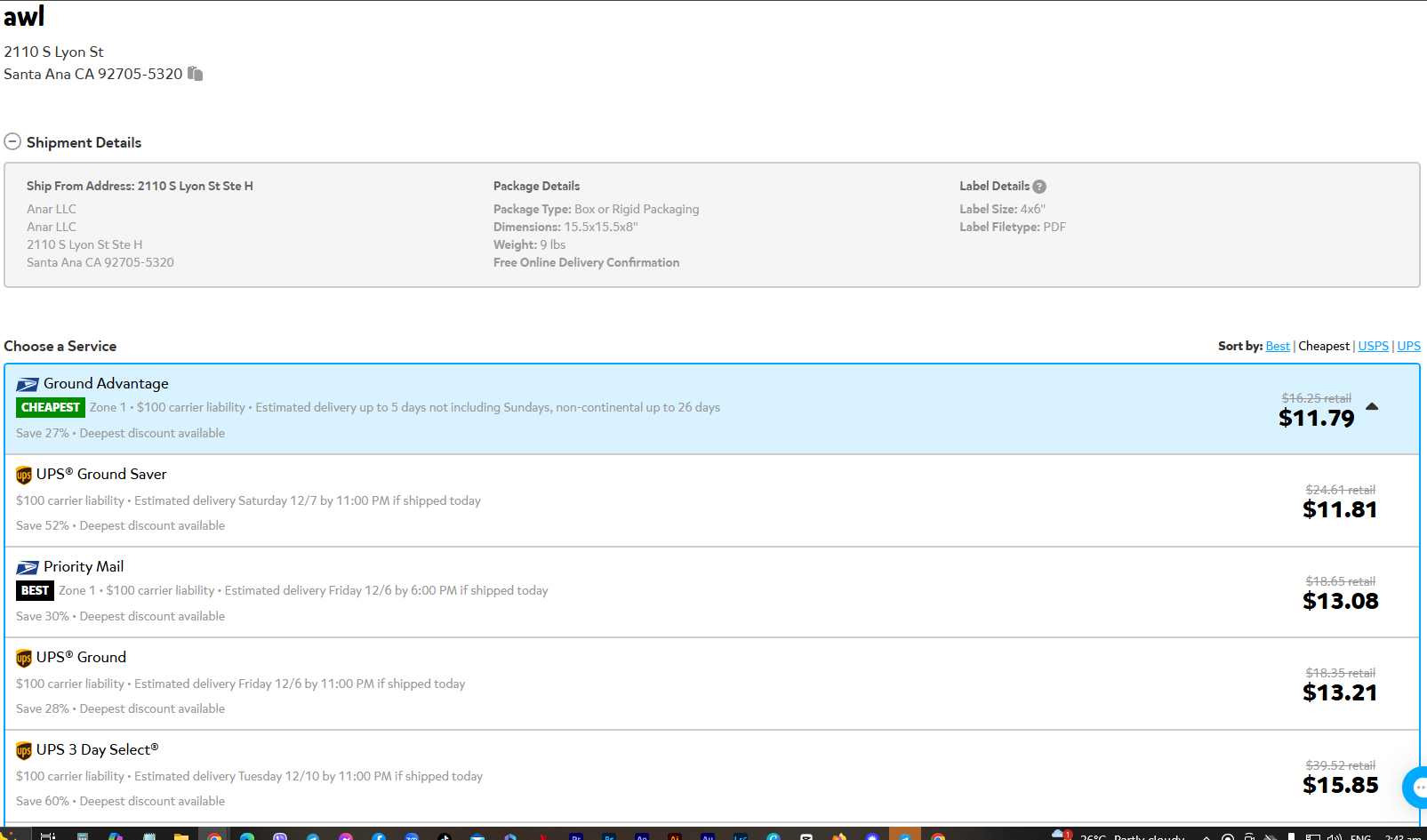
Task: Click the Ground Saver Saturday 12/7 delivery estimate
Action: pos(308,500)
